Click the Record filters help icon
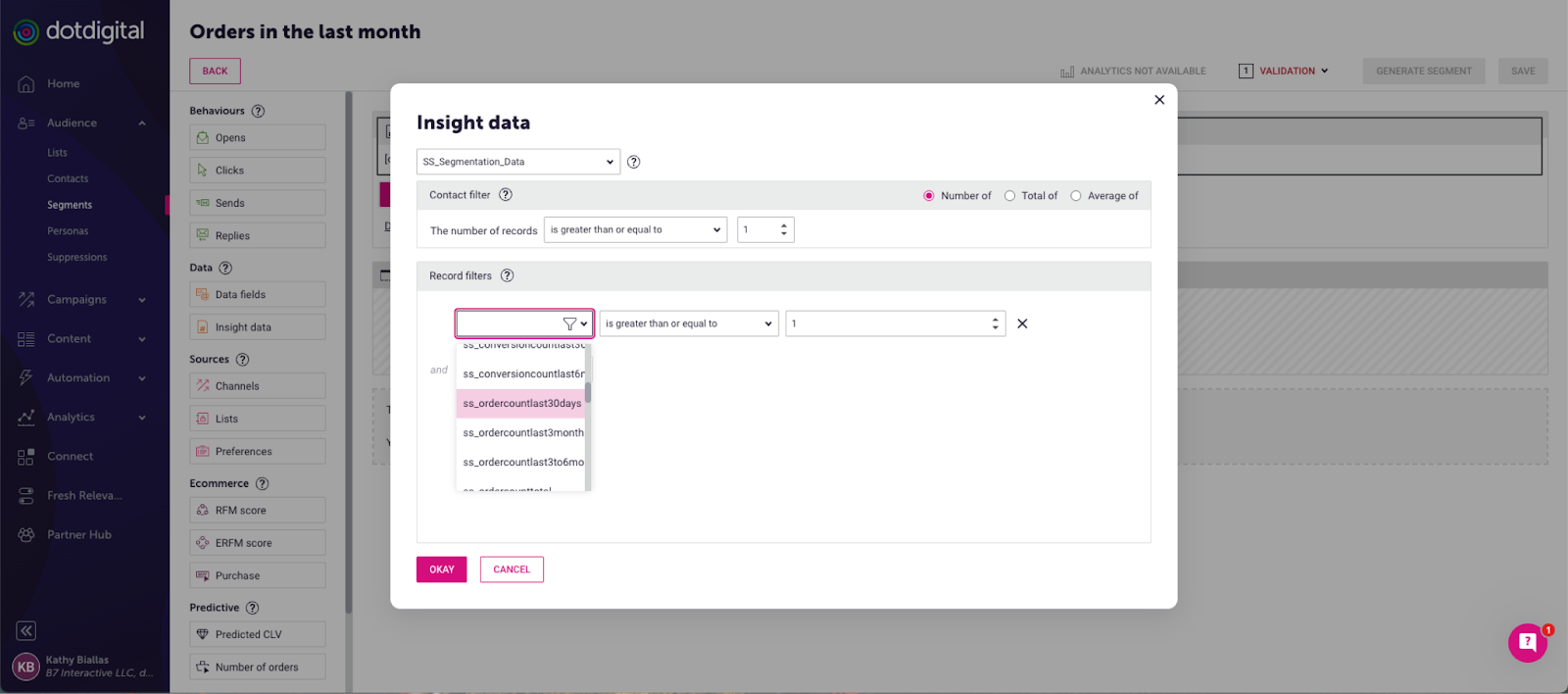Screen dimensions: 1568x694 tap(508, 275)
